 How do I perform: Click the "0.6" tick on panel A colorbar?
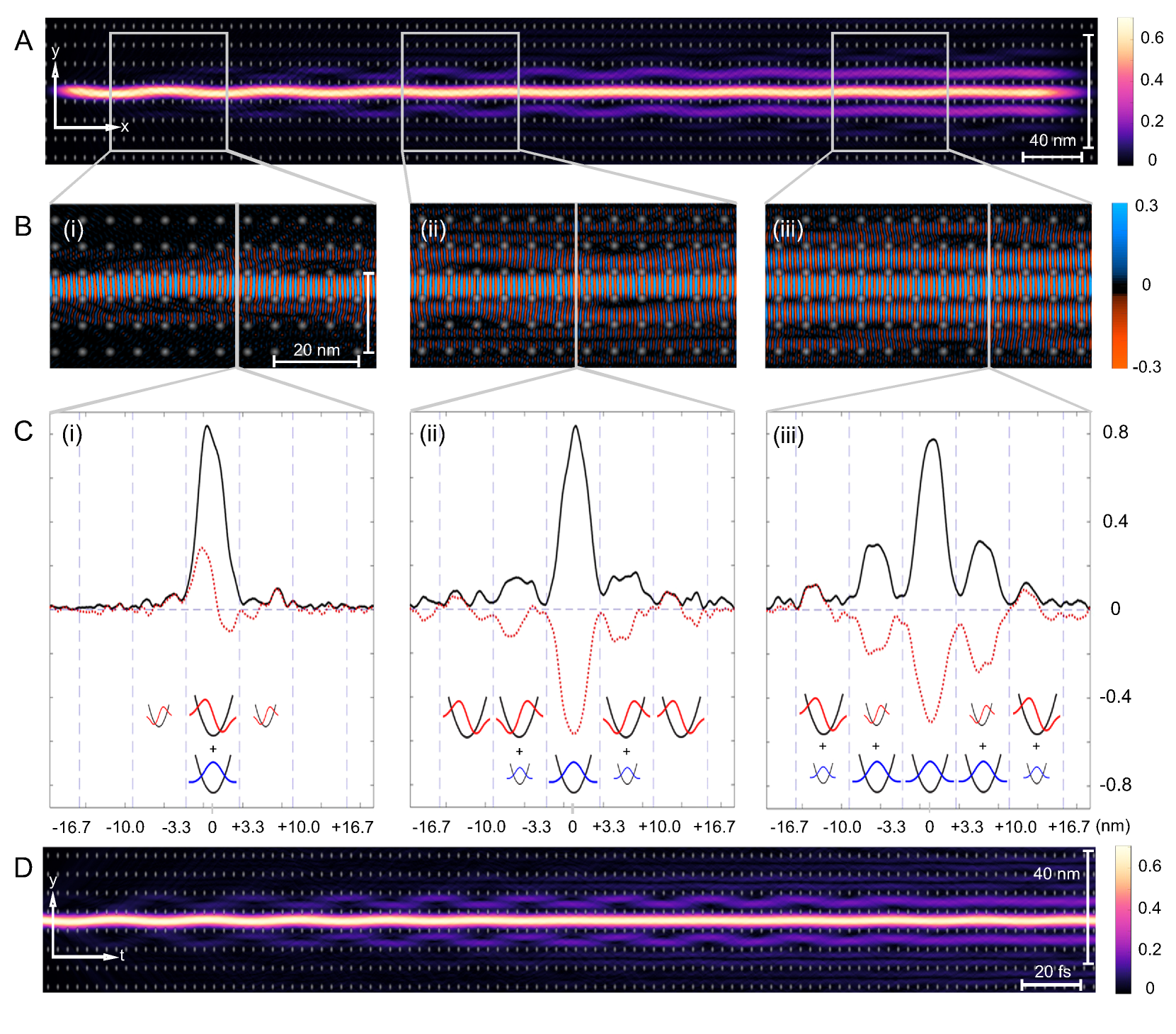coord(1152,38)
